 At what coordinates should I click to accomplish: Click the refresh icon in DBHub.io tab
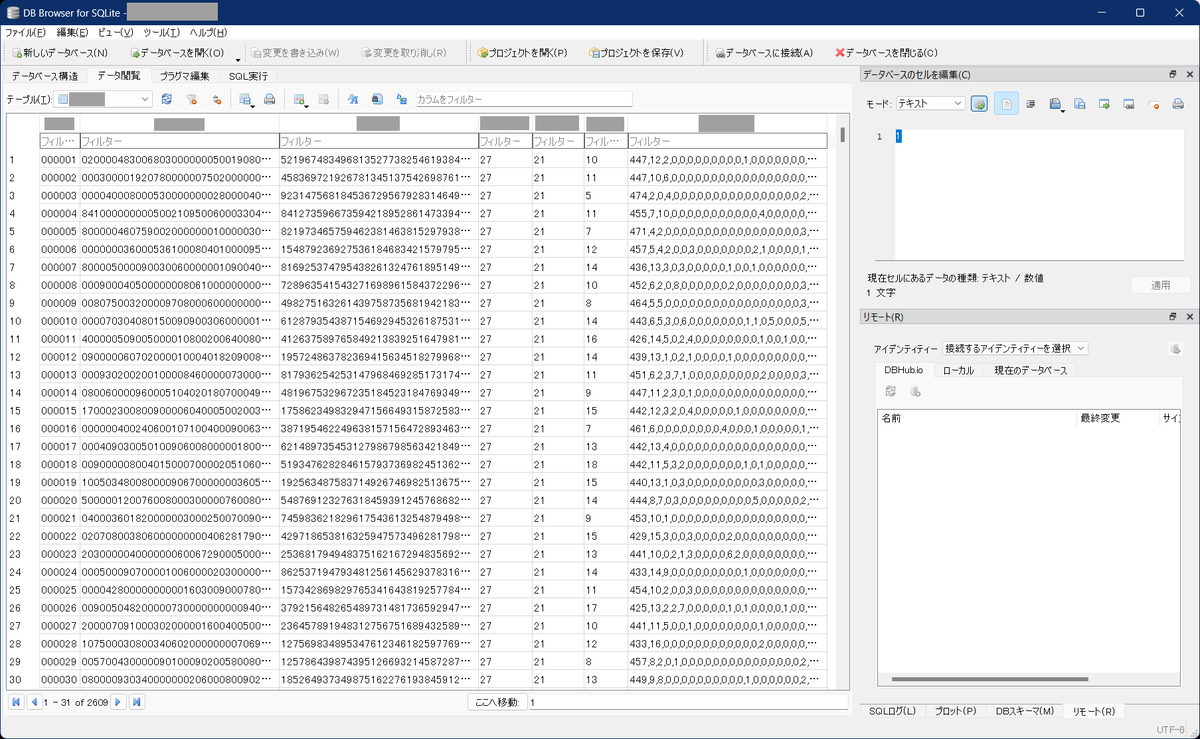[x=890, y=391]
